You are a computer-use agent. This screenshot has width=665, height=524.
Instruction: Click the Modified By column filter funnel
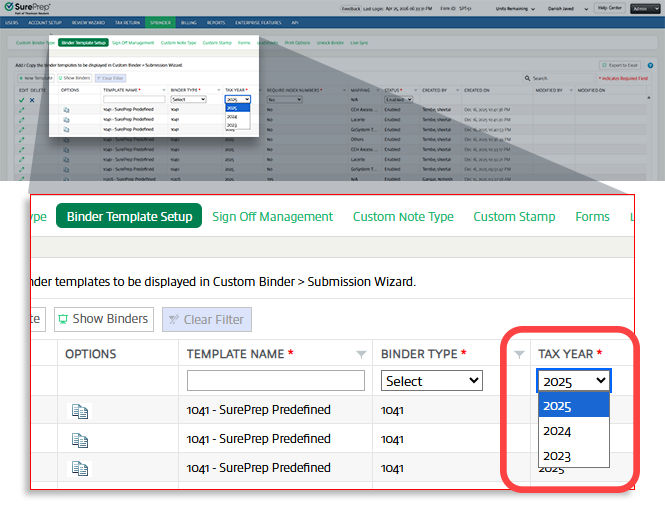tap(571, 90)
